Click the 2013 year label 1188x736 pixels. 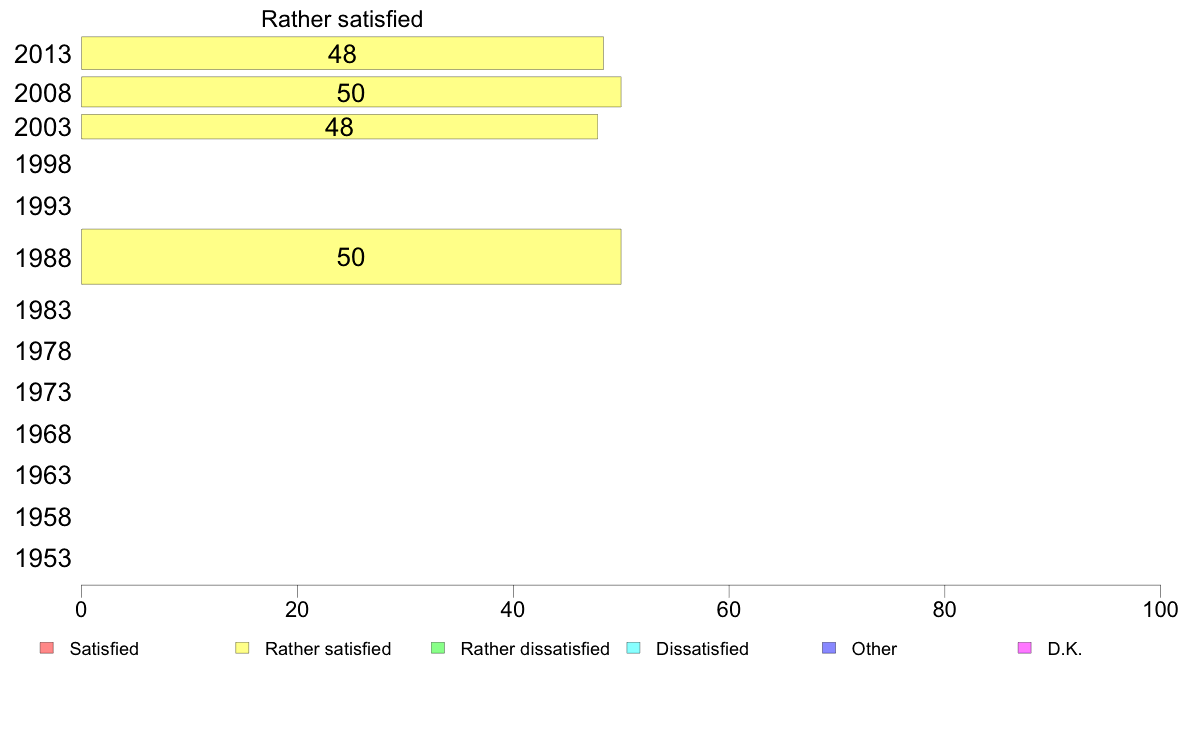[x=43, y=55]
